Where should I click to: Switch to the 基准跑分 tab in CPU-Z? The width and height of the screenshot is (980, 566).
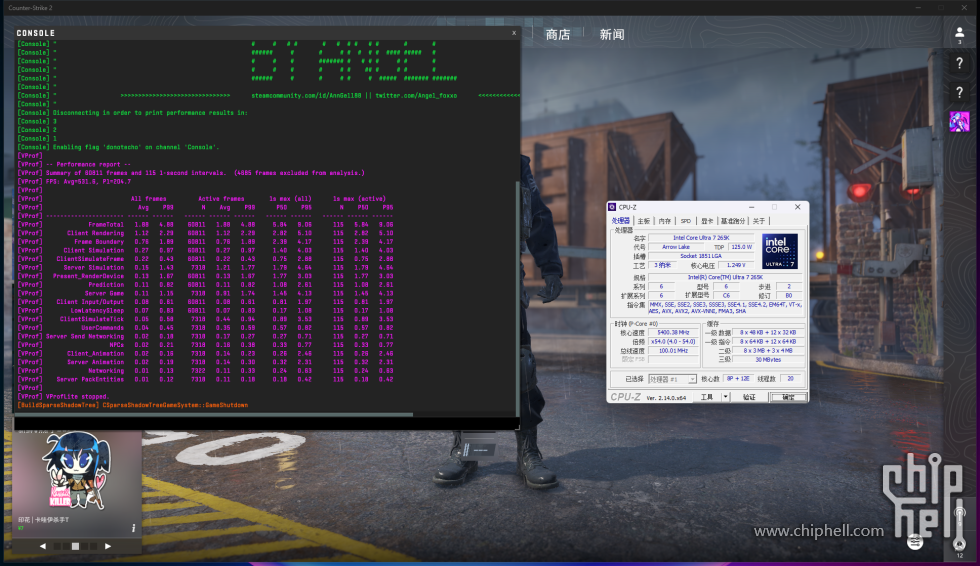point(732,221)
